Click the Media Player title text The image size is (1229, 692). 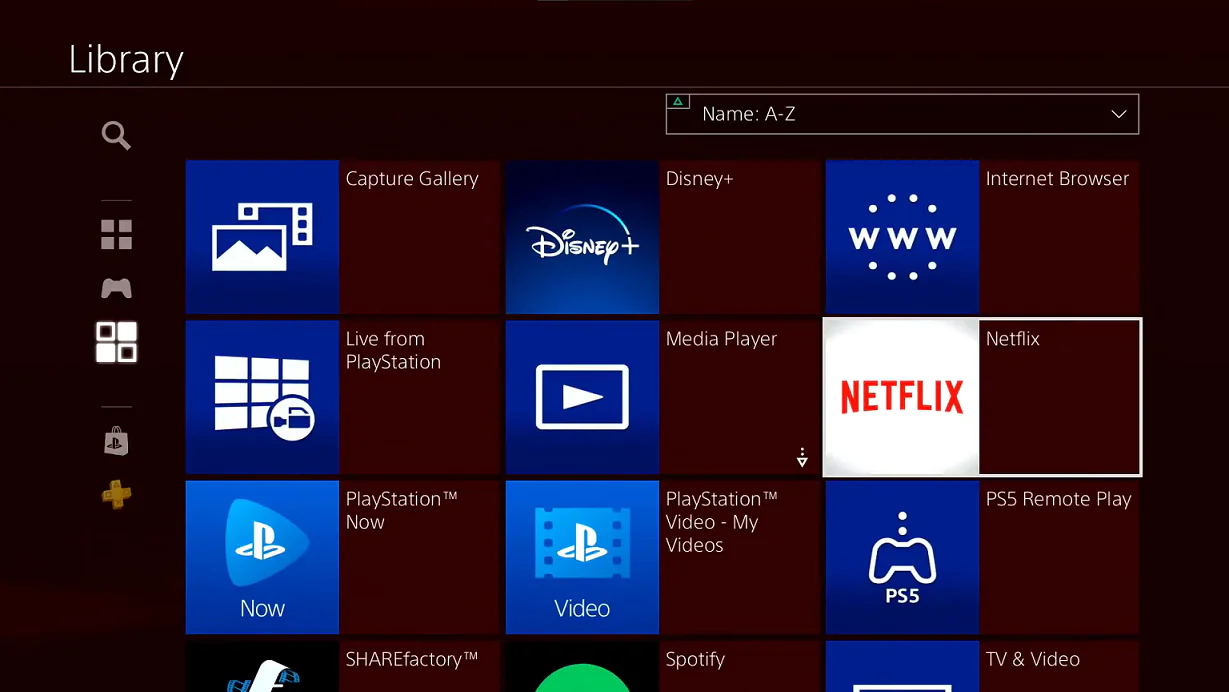(x=721, y=339)
